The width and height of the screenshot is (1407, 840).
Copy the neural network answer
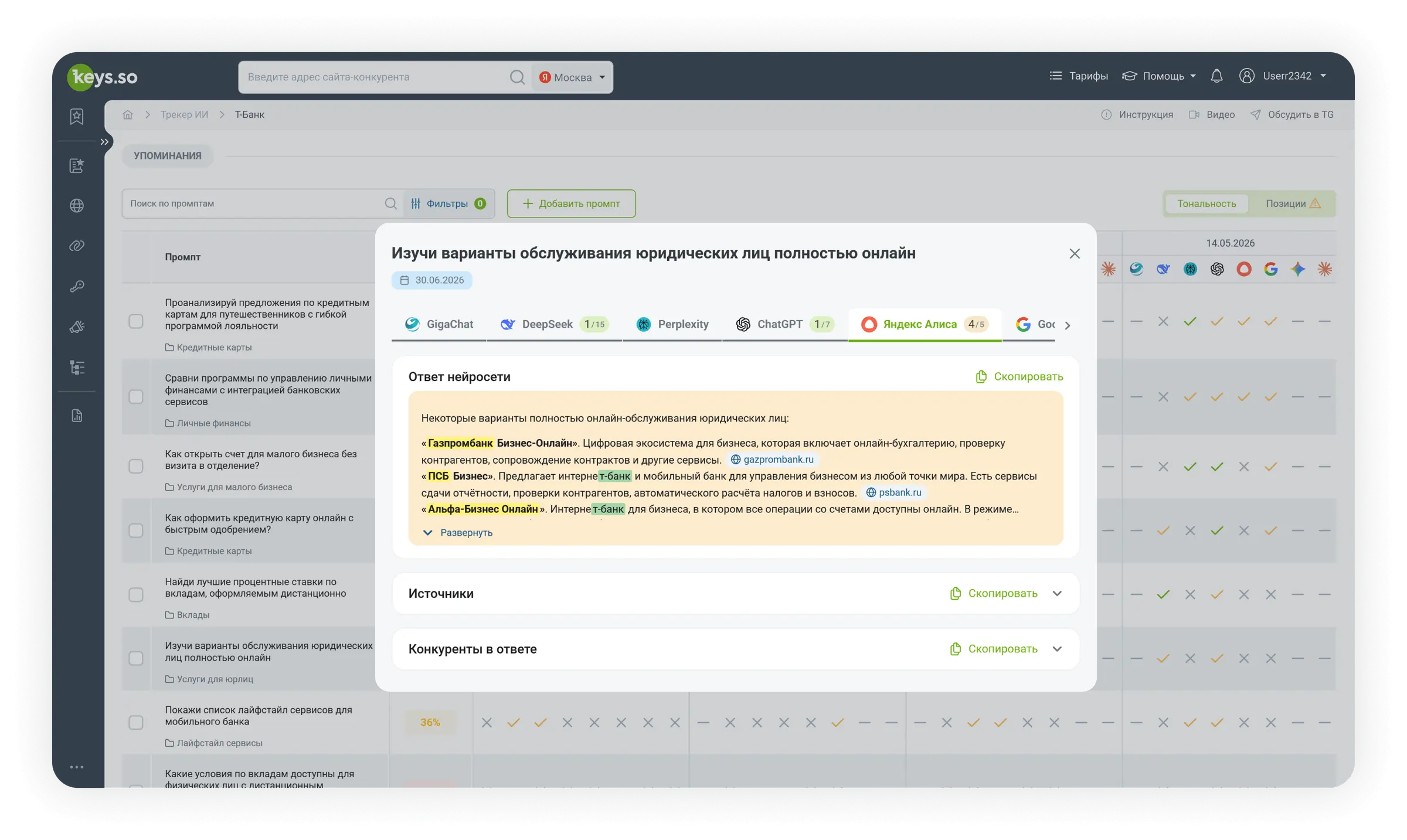[x=1019, y=376]
